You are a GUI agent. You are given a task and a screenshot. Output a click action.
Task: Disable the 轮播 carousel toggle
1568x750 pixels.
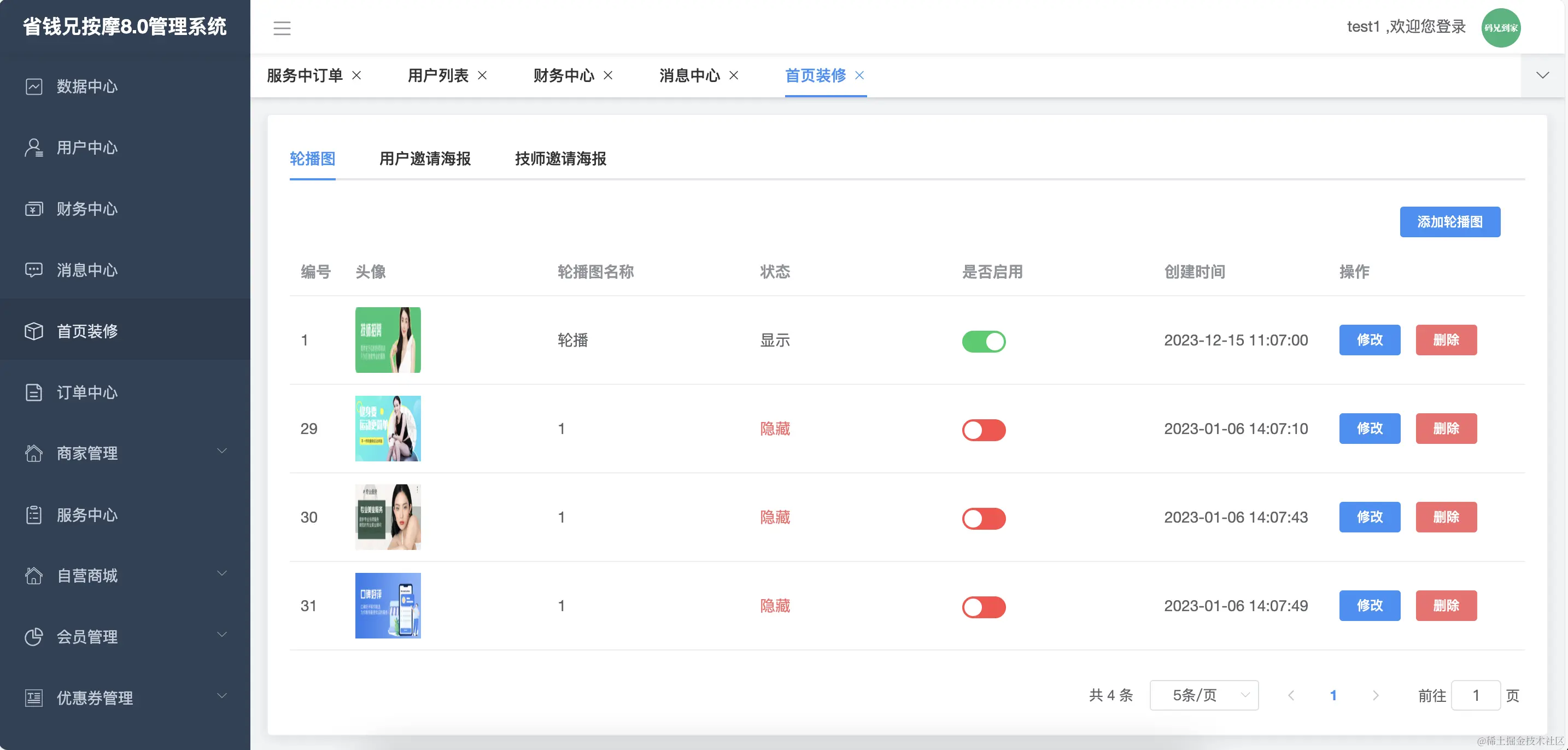pos(984,341)
